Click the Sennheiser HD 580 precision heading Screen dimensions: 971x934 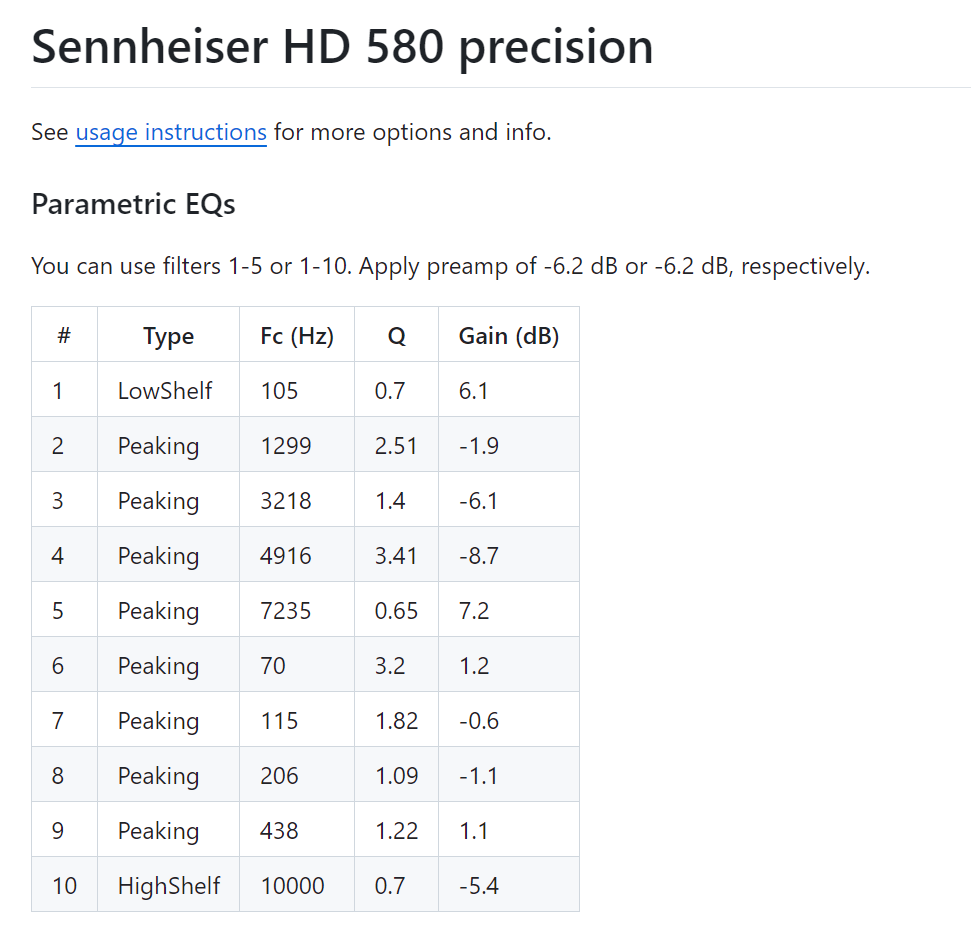tap(342, 47)
